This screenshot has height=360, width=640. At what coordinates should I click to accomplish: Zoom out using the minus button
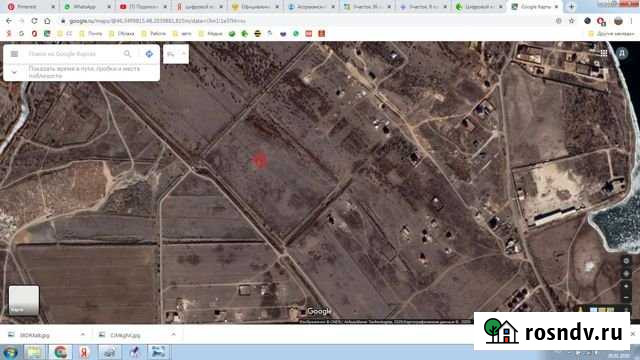tap(626, 298)
